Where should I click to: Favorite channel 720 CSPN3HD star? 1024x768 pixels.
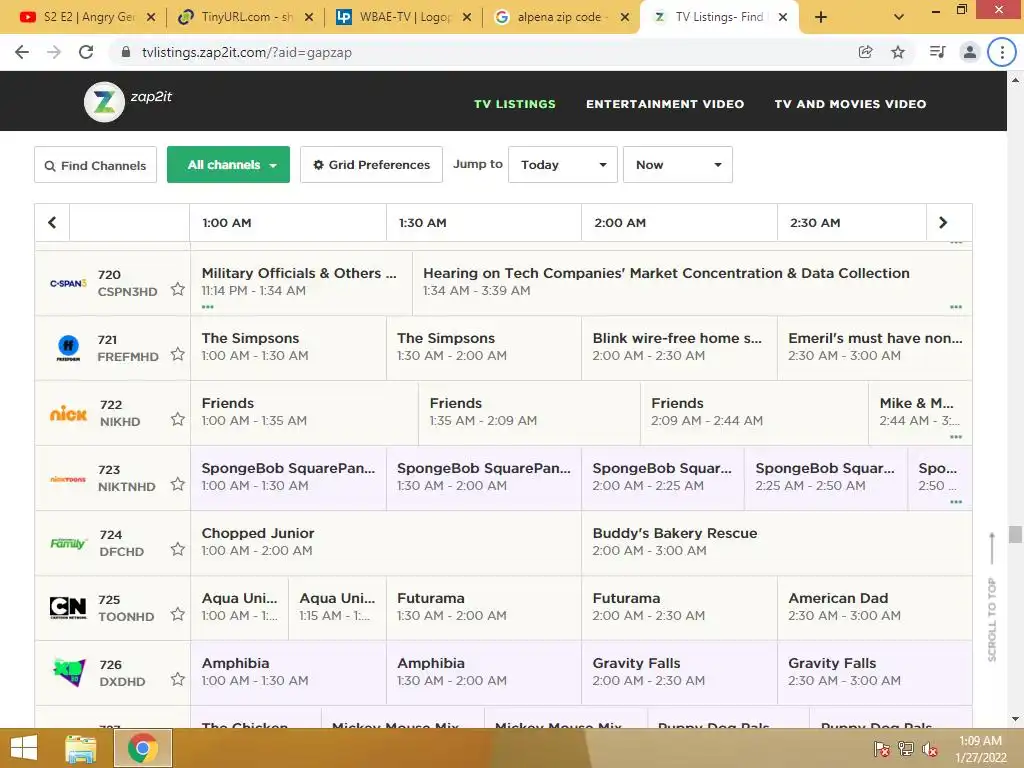(x=178, y=289)
